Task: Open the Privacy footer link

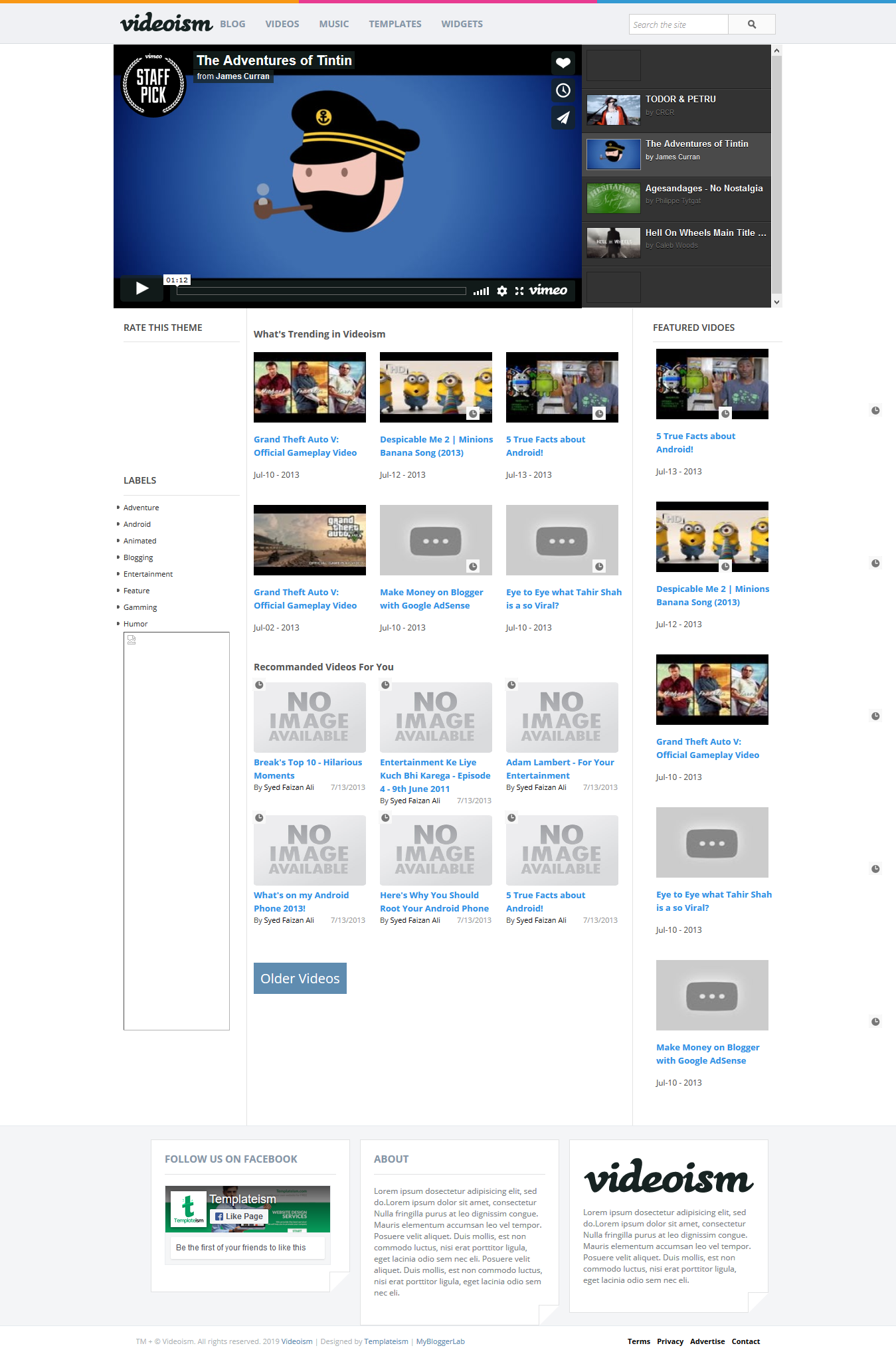Action: click(x=670, y=1341)
